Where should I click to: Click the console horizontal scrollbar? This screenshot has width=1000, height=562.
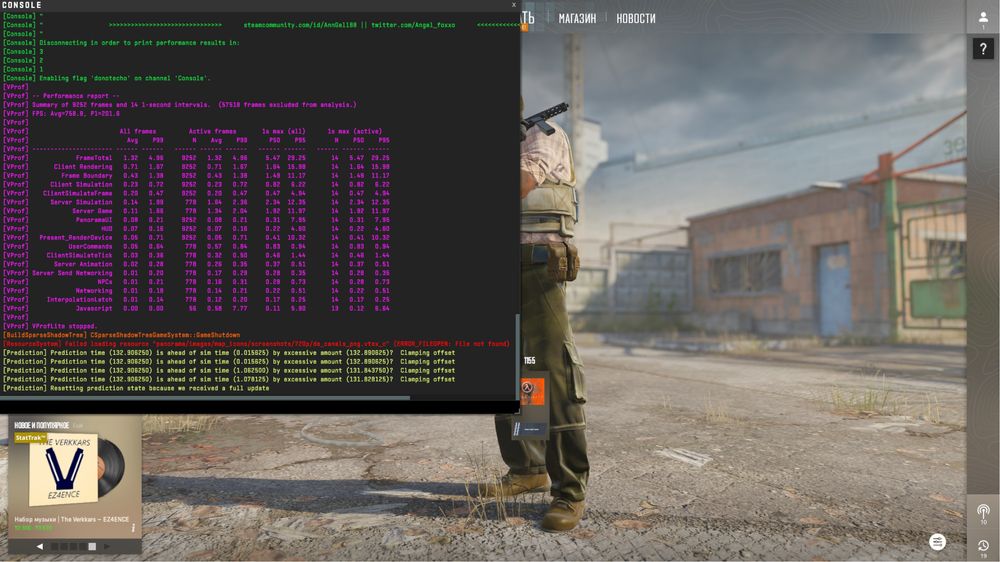point(205,398)
